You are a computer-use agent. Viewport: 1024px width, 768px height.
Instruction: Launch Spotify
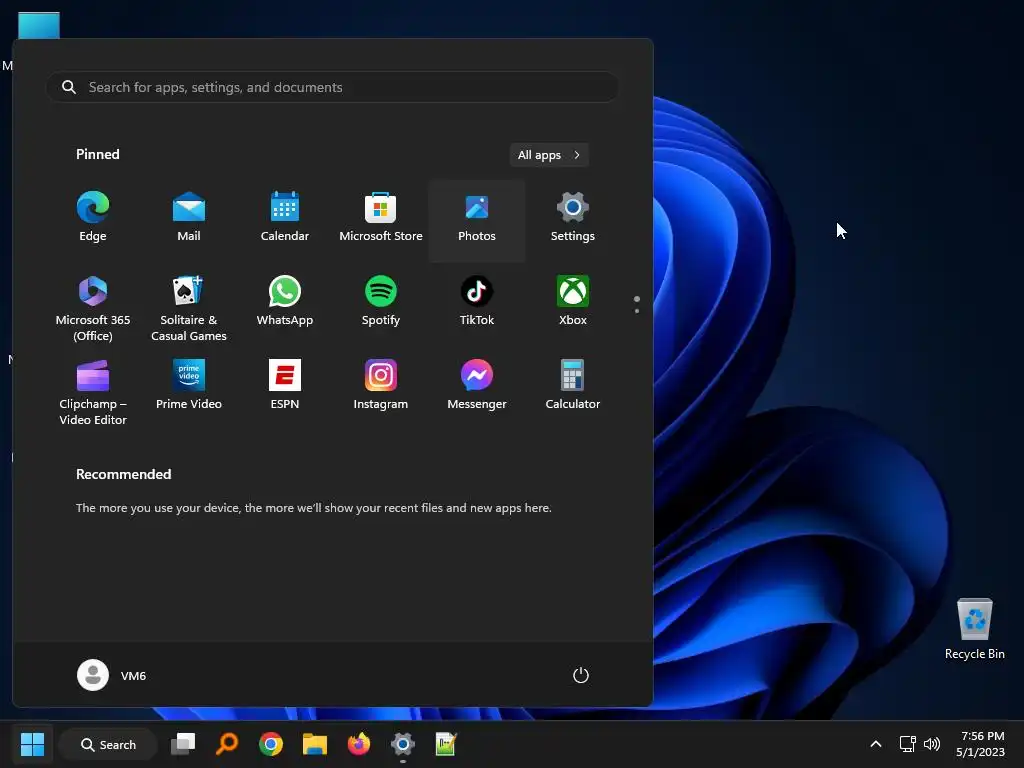point(381,302)
